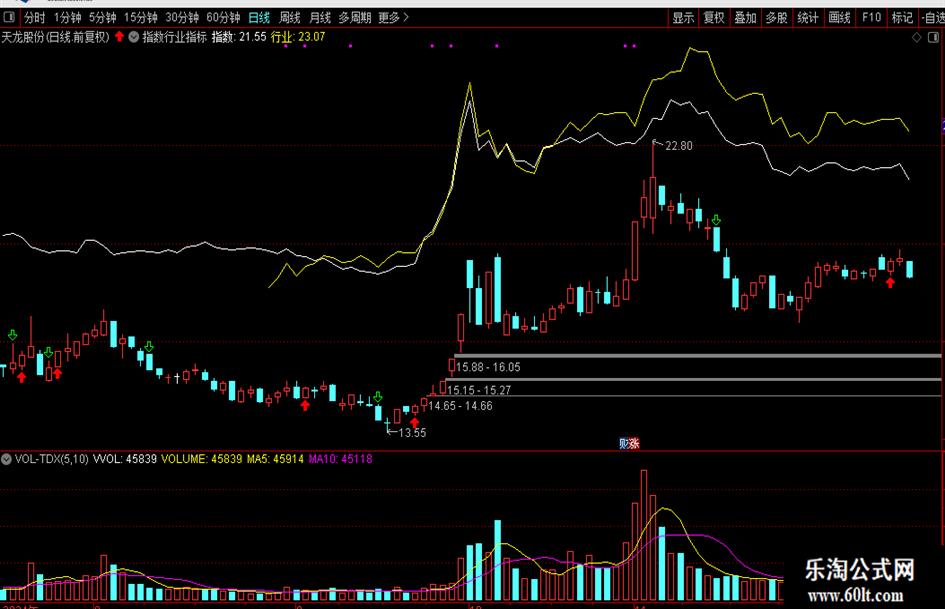The height and width of the screenshot is (609, 945).
Task: Click the 叠加 overlay button
Action: 746,18
